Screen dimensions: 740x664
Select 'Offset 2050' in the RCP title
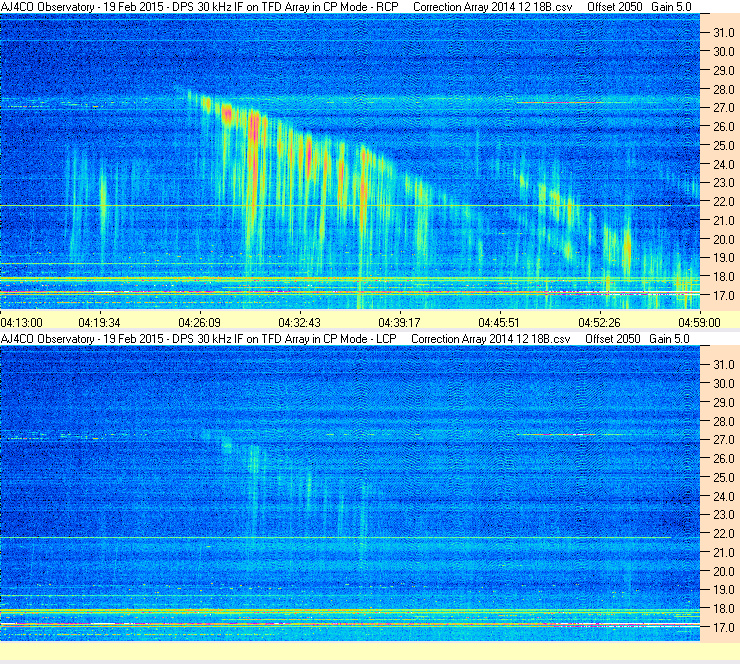(x=614, y=7)
